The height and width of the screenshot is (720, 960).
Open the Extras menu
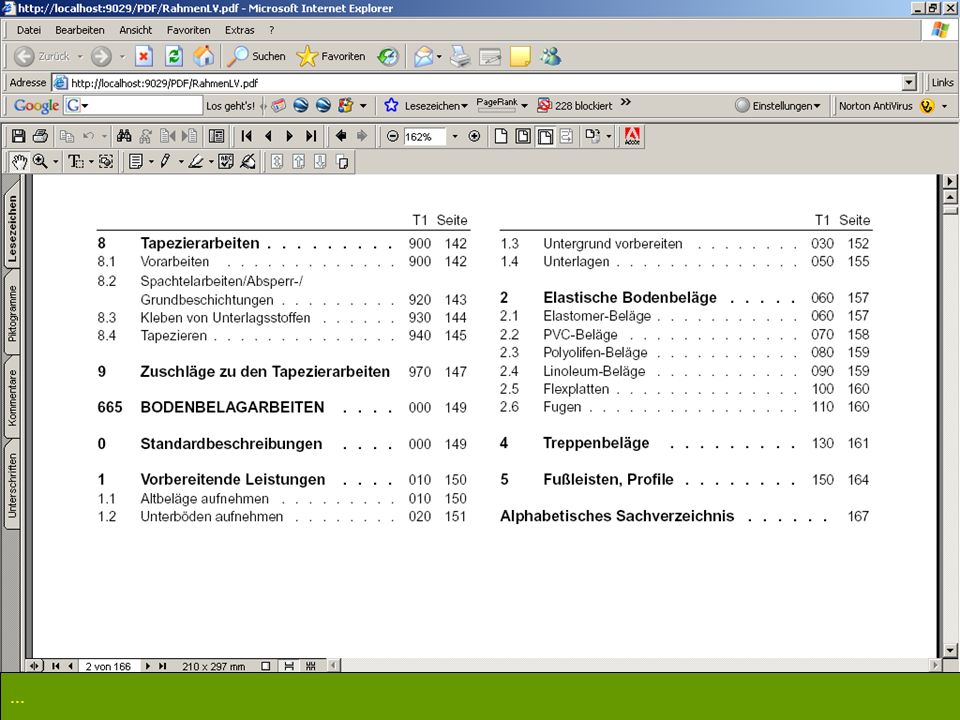click(239, 30)
